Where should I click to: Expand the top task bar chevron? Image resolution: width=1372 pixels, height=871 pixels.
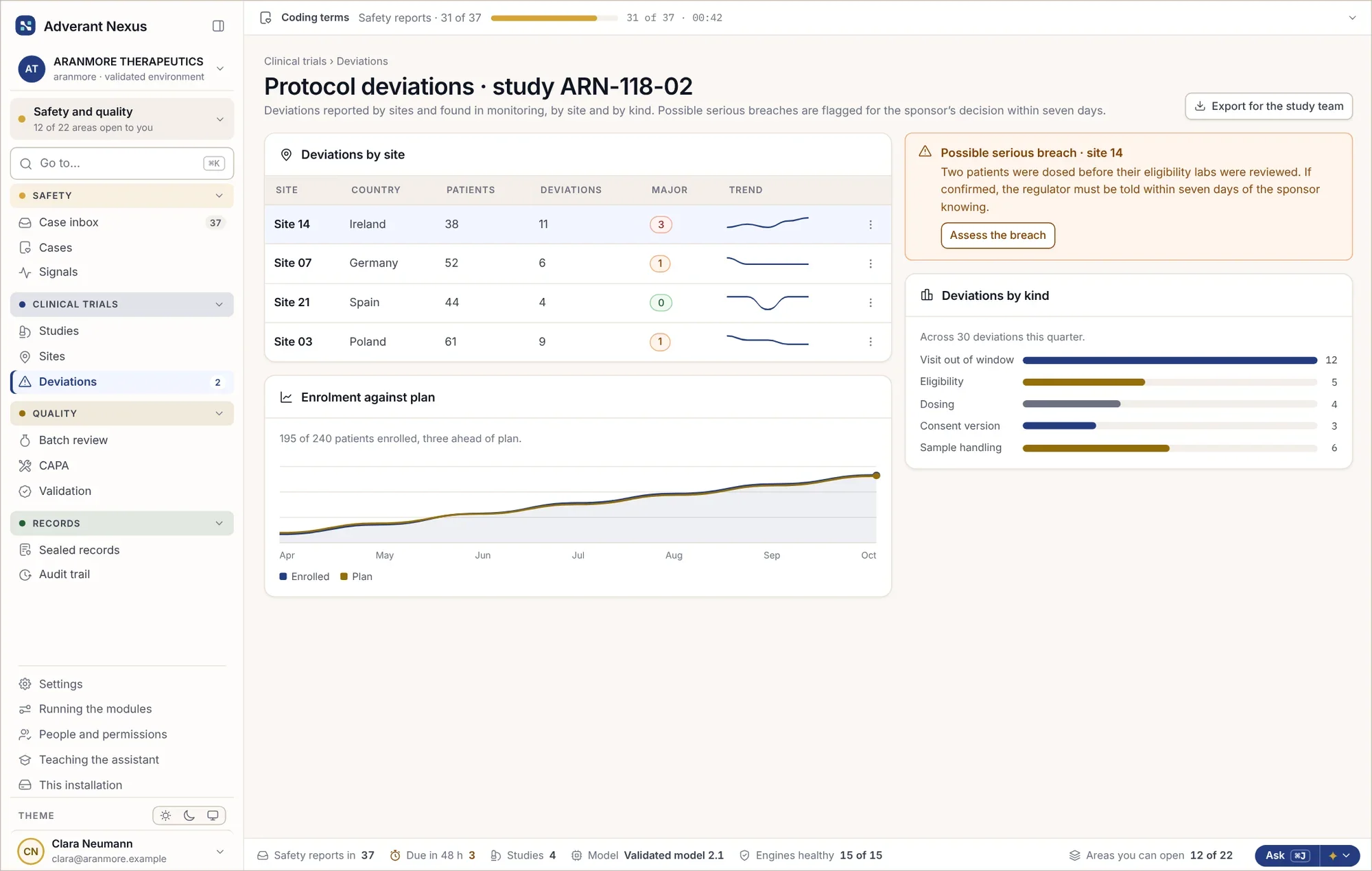coord(1352,18)
